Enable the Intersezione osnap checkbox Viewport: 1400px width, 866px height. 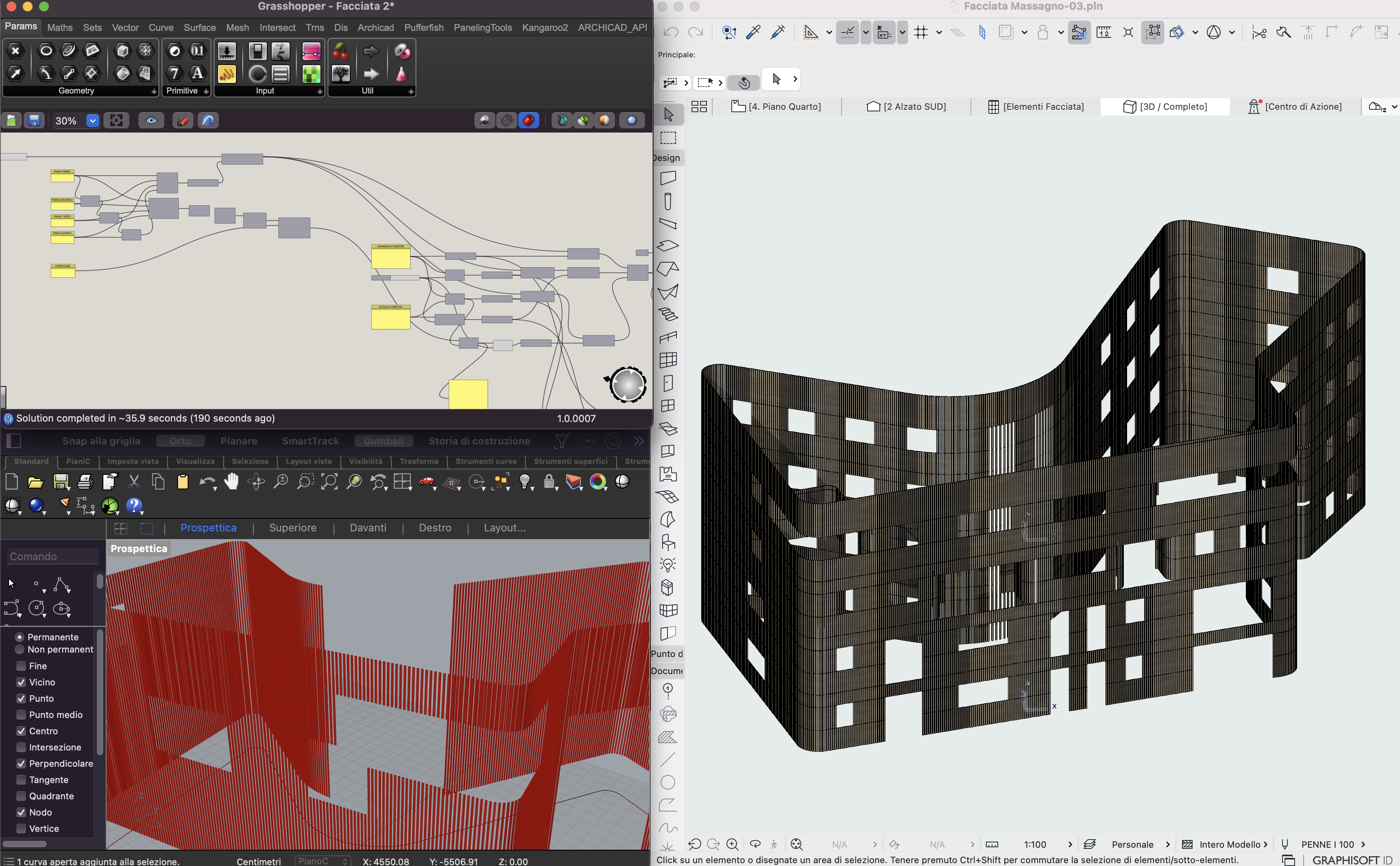click(x=21, y=747)
